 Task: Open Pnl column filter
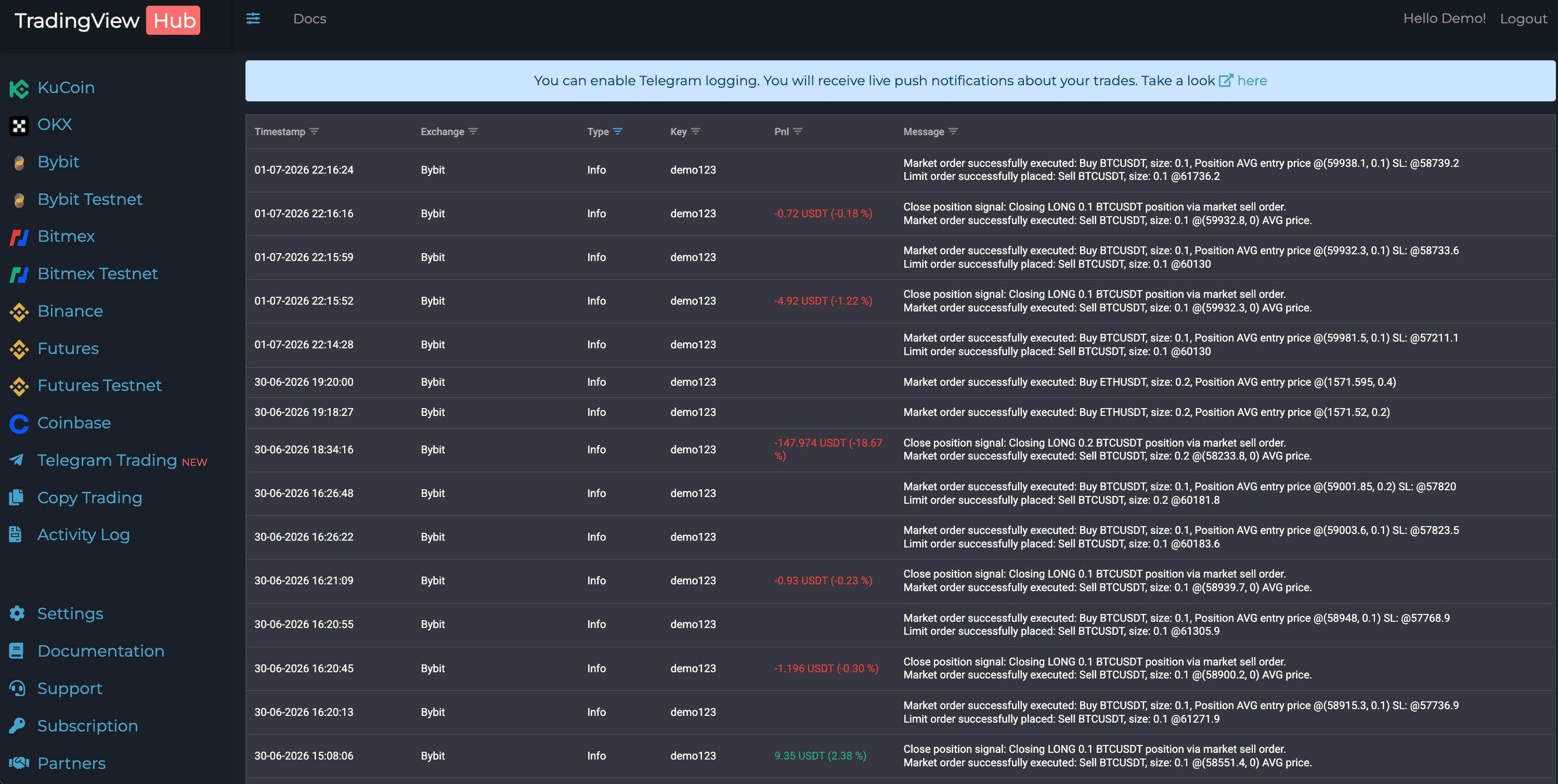pos(798,131)
